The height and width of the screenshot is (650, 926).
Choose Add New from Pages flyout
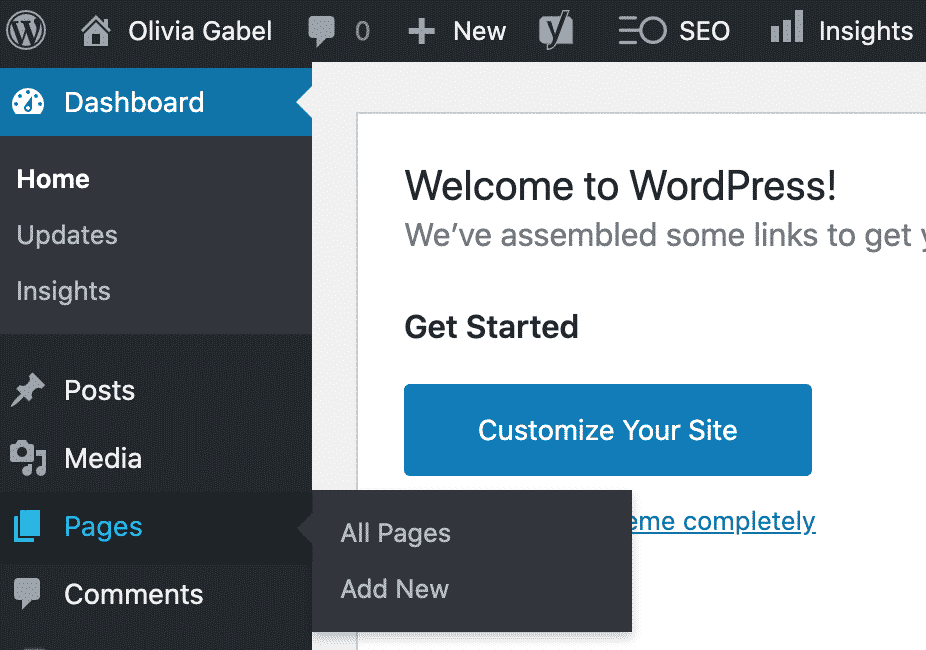(394, 589)
